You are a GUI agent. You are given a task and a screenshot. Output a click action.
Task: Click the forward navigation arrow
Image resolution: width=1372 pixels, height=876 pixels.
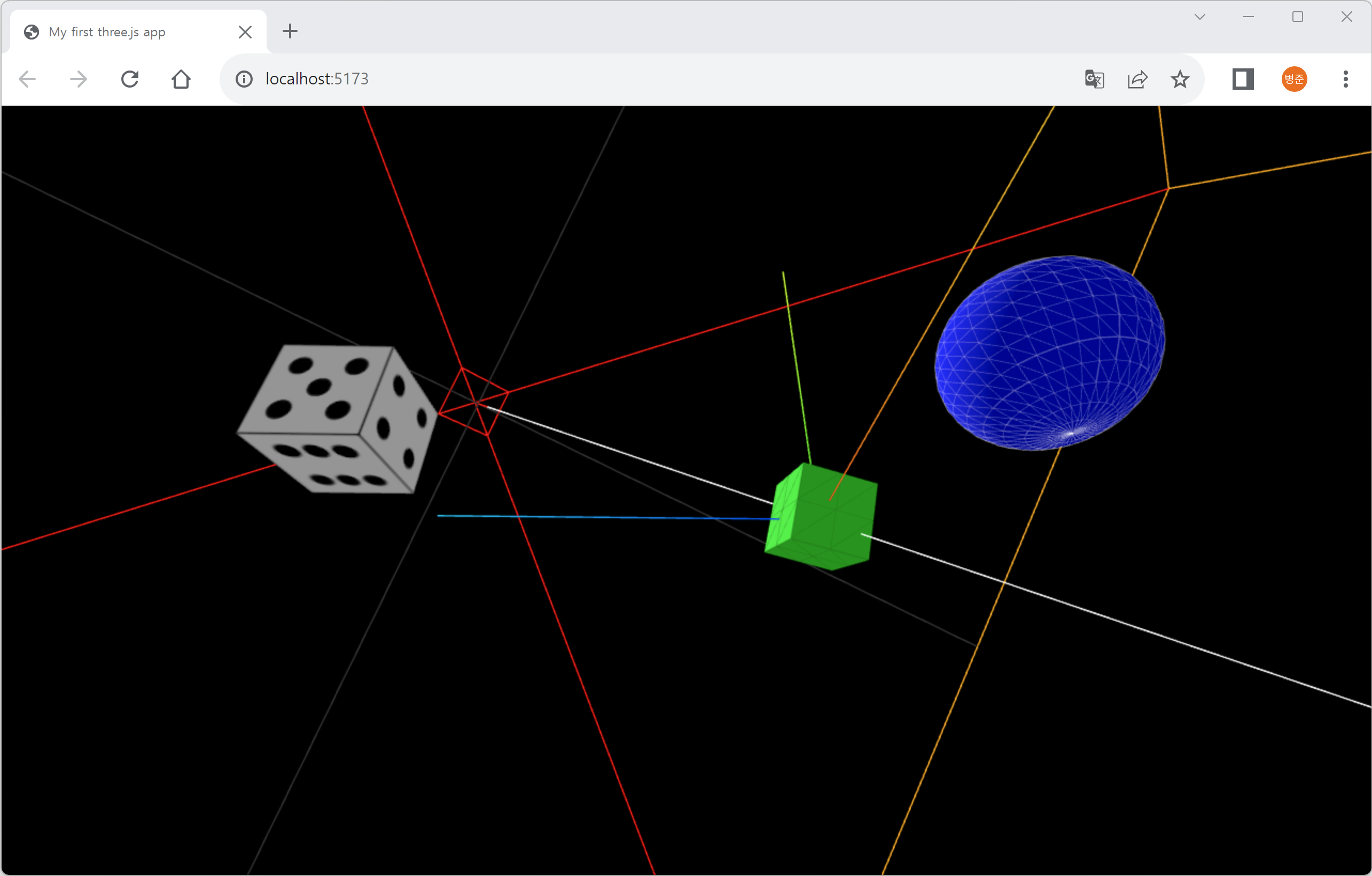coord(79,79)
